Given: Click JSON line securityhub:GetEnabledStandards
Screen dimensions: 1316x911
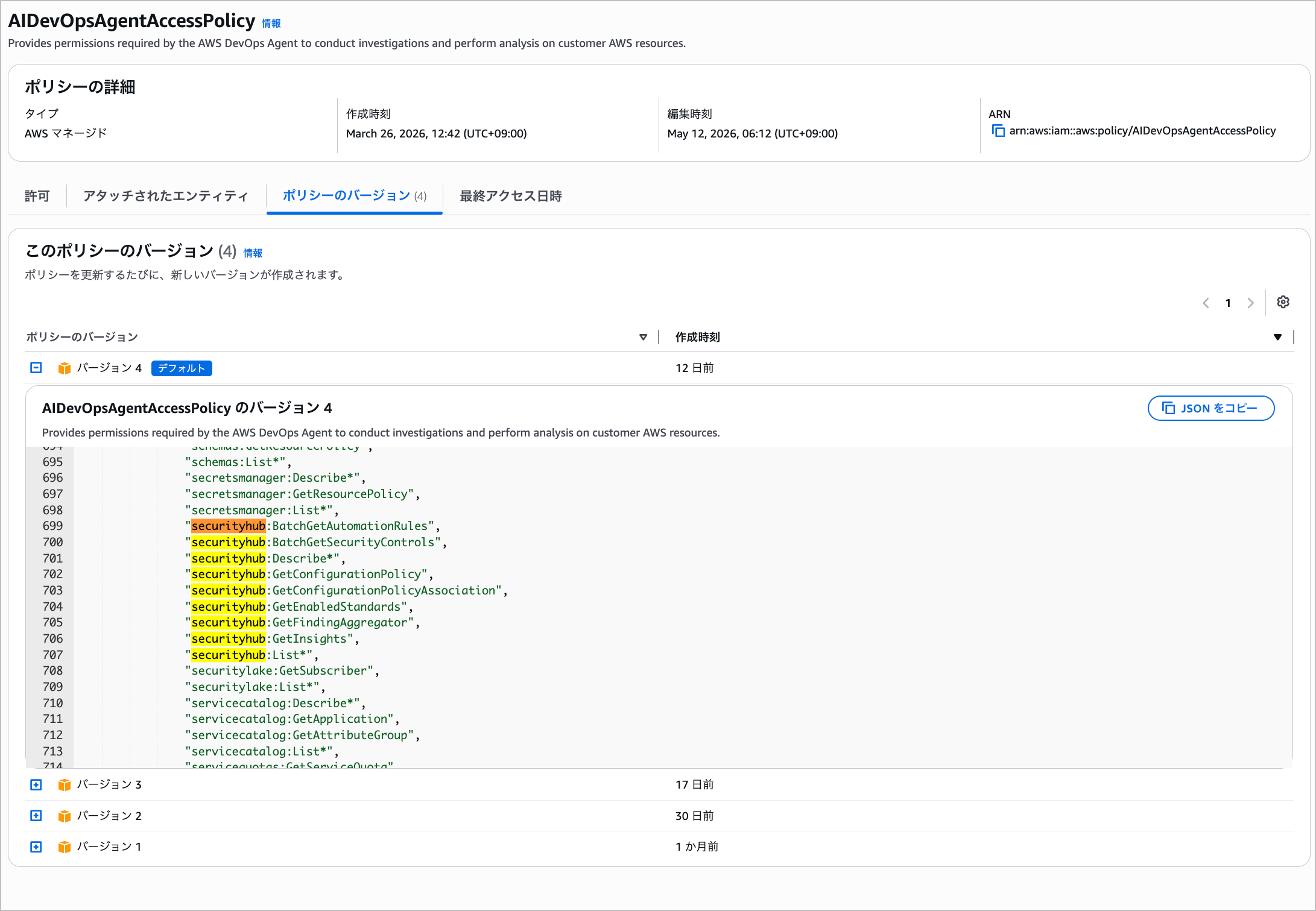Looking at the screenshot, I should click(x=299, y=607).
